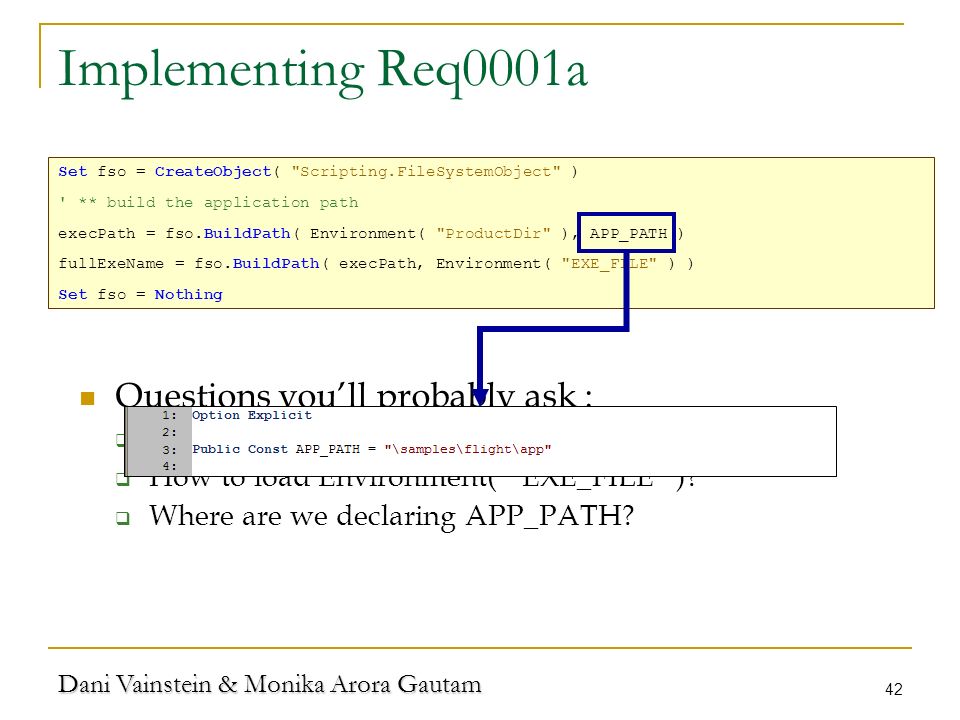Click line number 3 in the code gutter
Image resolution: width=960 pixels, height=720 pixels.
click(169, 449)
